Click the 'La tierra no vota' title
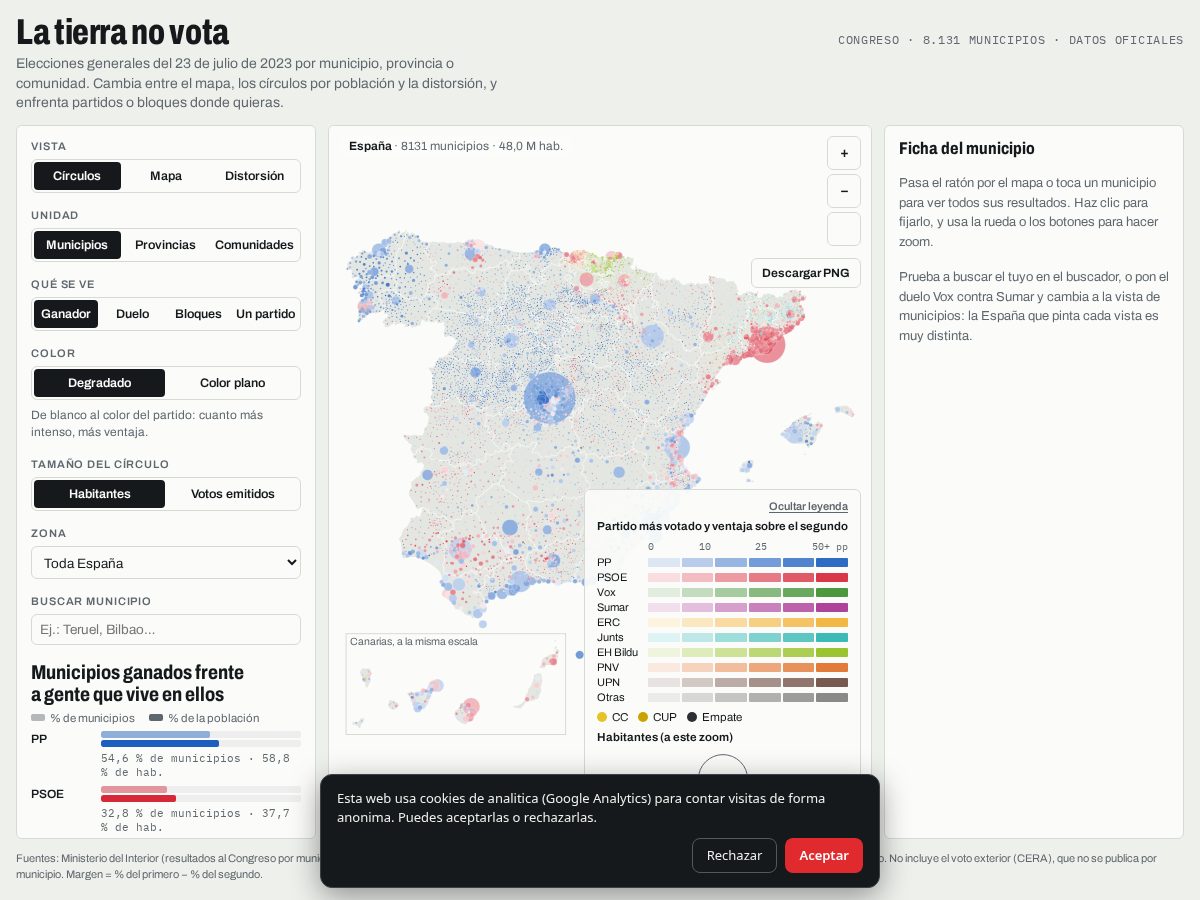Image resolution: width=1200 pixels, height=900 pixels. click(x=122, y=32)
